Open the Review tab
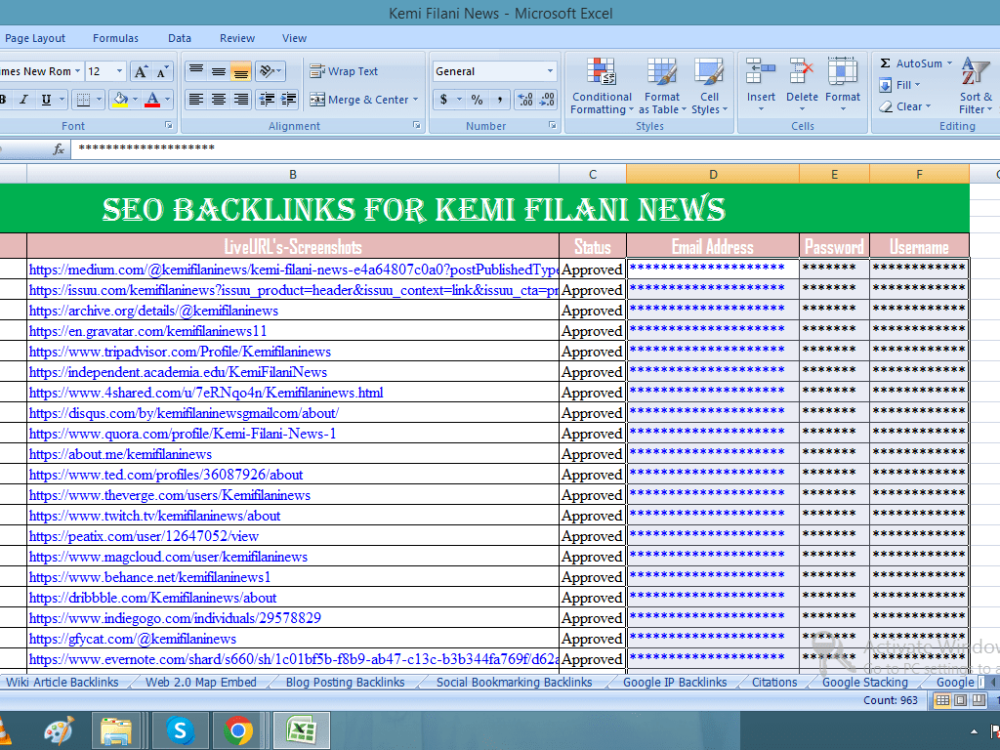The height and width of the screenshot is (750, 1000). [237, 38]
